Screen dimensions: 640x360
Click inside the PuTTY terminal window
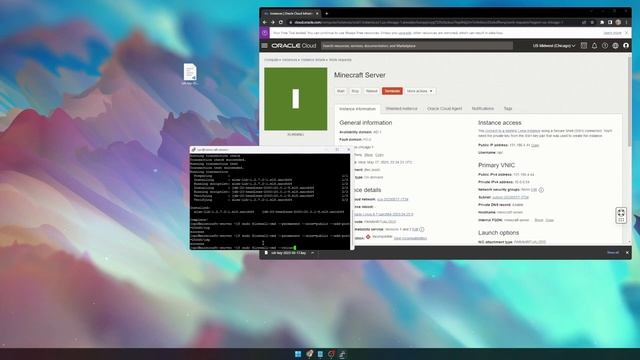coord(270,201)
